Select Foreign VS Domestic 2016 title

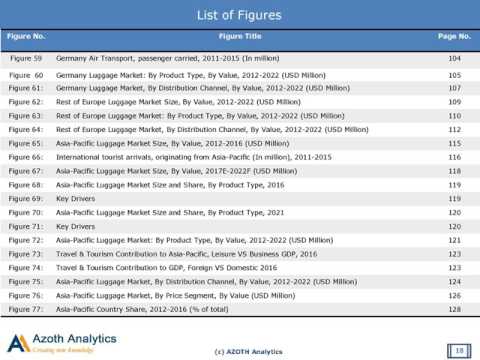point(166,268)
